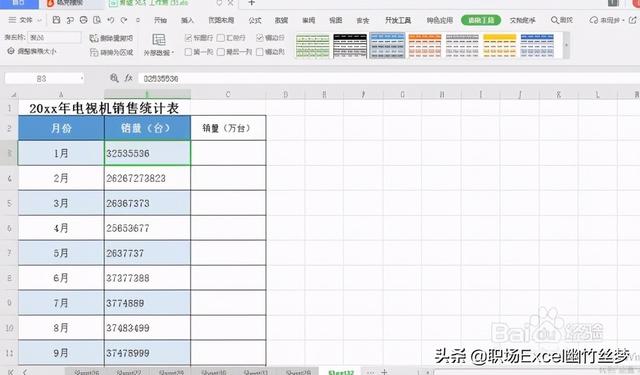Open the Start (开始) ribbon tab
The image size is (640, 375).
click(x=160, y=20)
